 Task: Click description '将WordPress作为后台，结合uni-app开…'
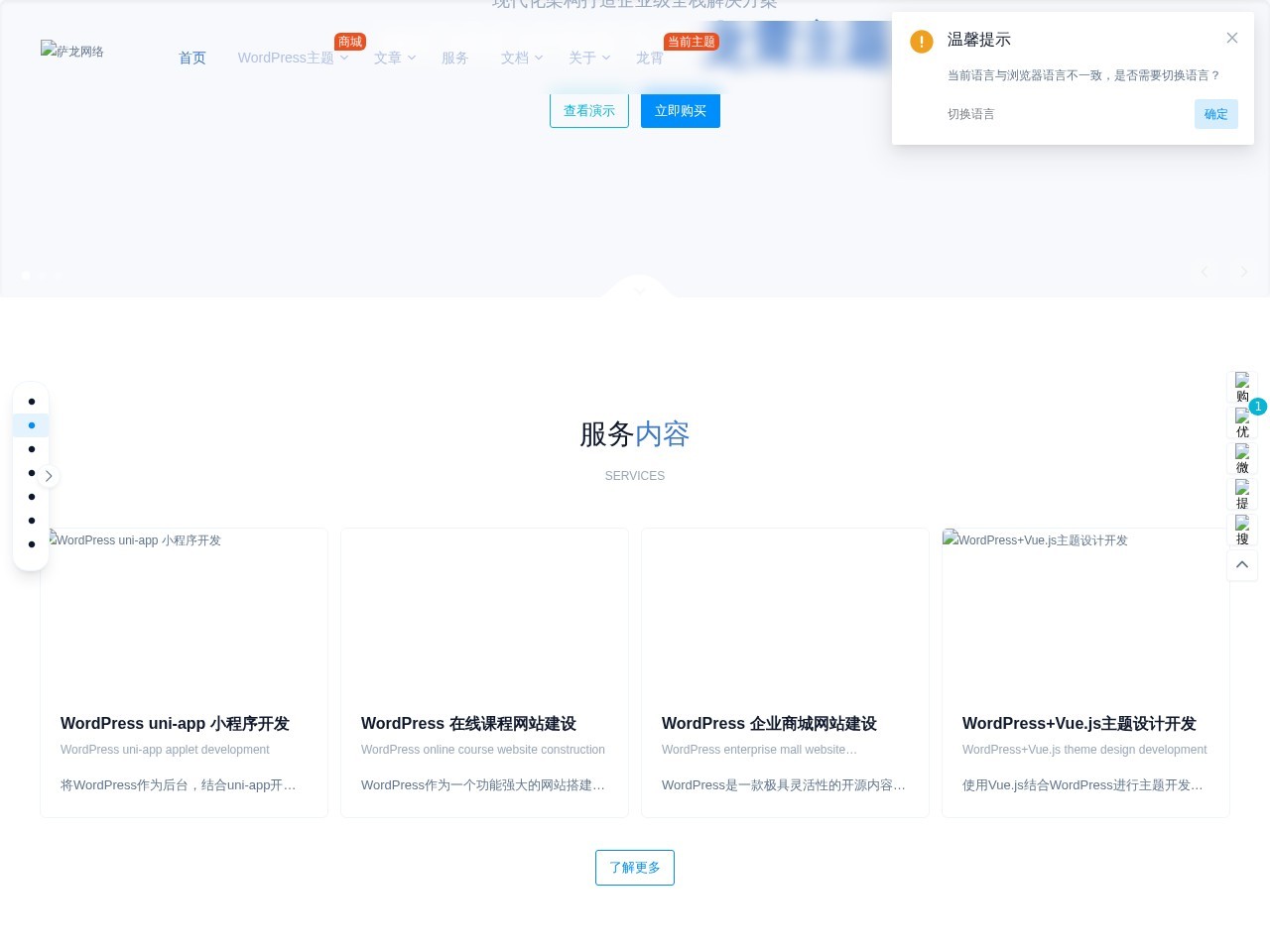pyautogui.click(x=179, y=785)
